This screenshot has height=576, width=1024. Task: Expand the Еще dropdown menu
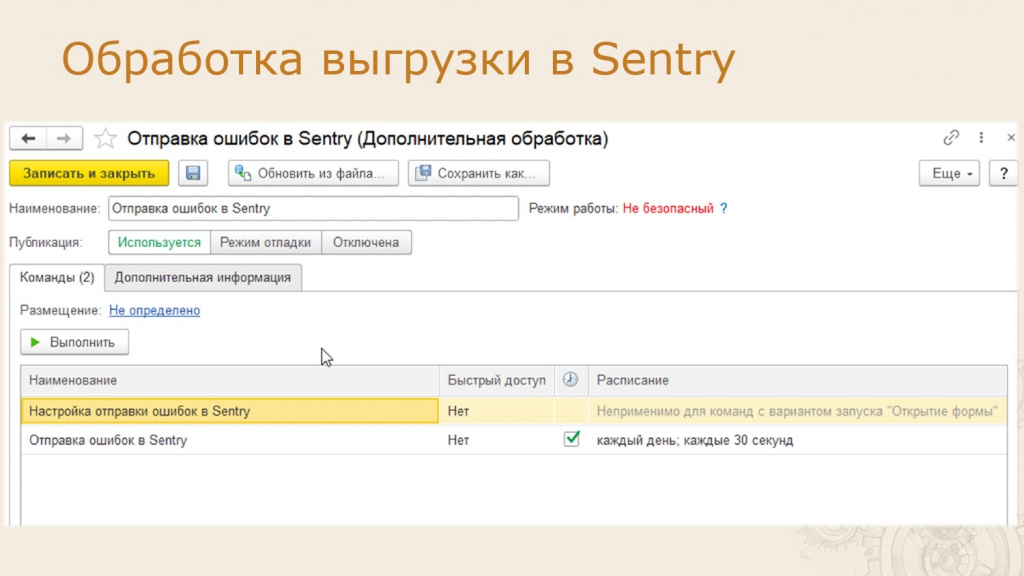coord(950,173)
